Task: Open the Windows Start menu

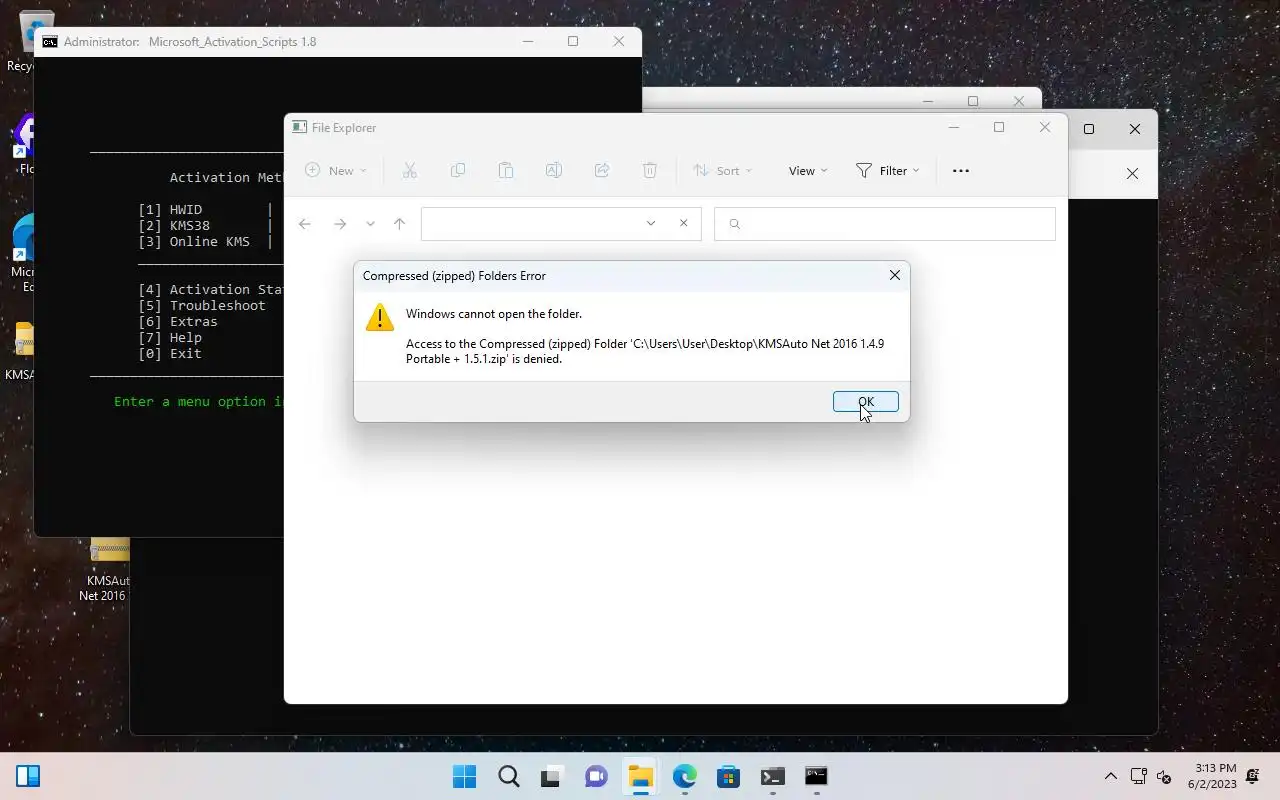Action: [x=464, y=776]
